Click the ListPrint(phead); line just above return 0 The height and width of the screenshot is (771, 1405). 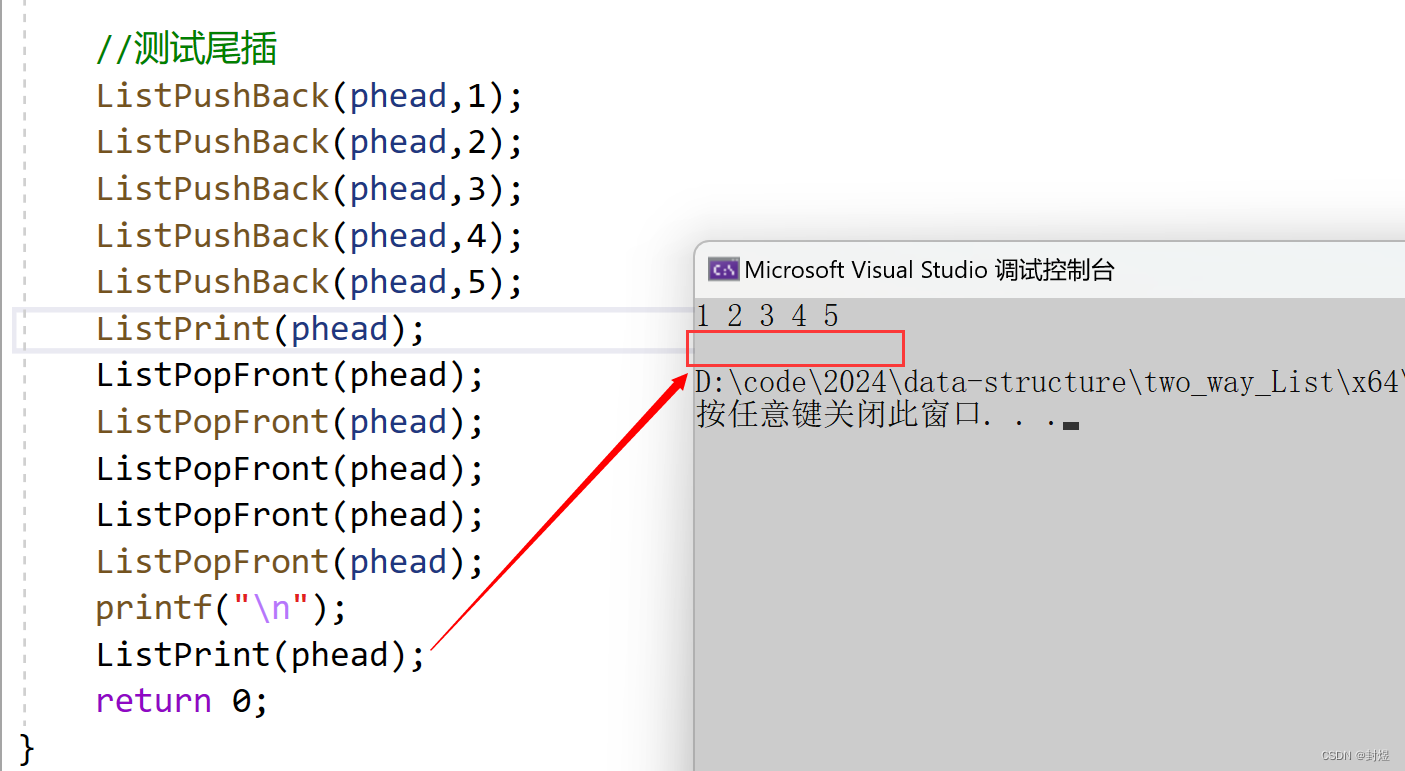pos(261,655)
